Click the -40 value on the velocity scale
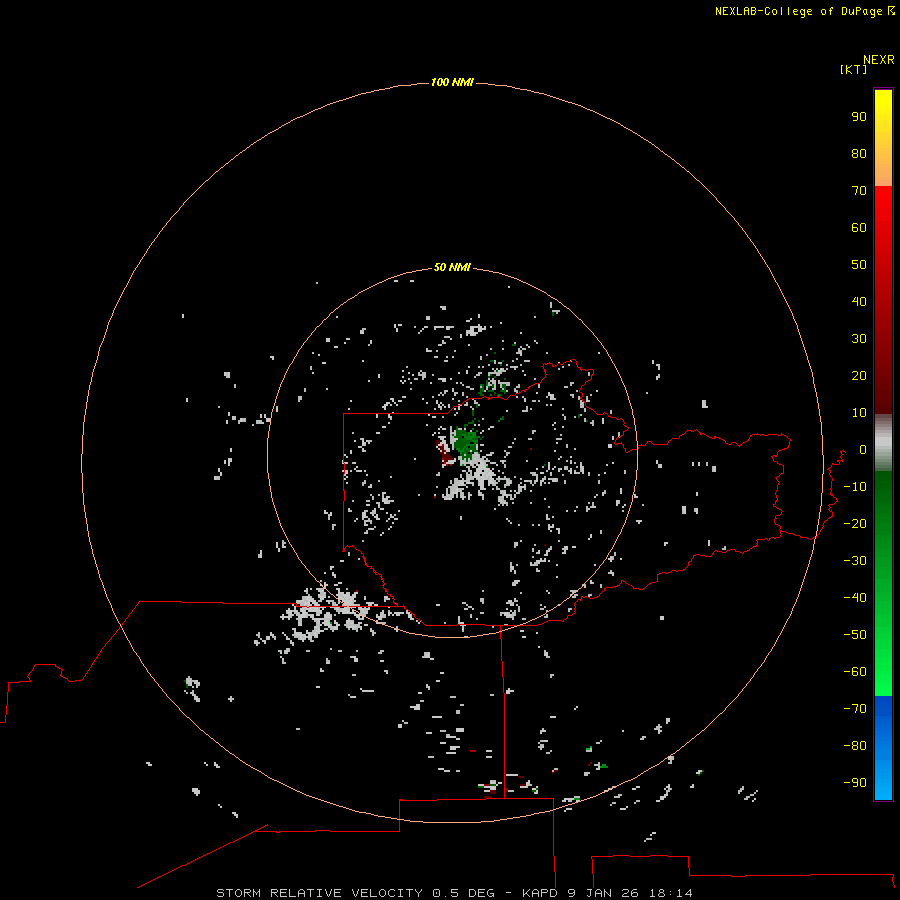Viewport: 900px width, 900px height. 855,598
